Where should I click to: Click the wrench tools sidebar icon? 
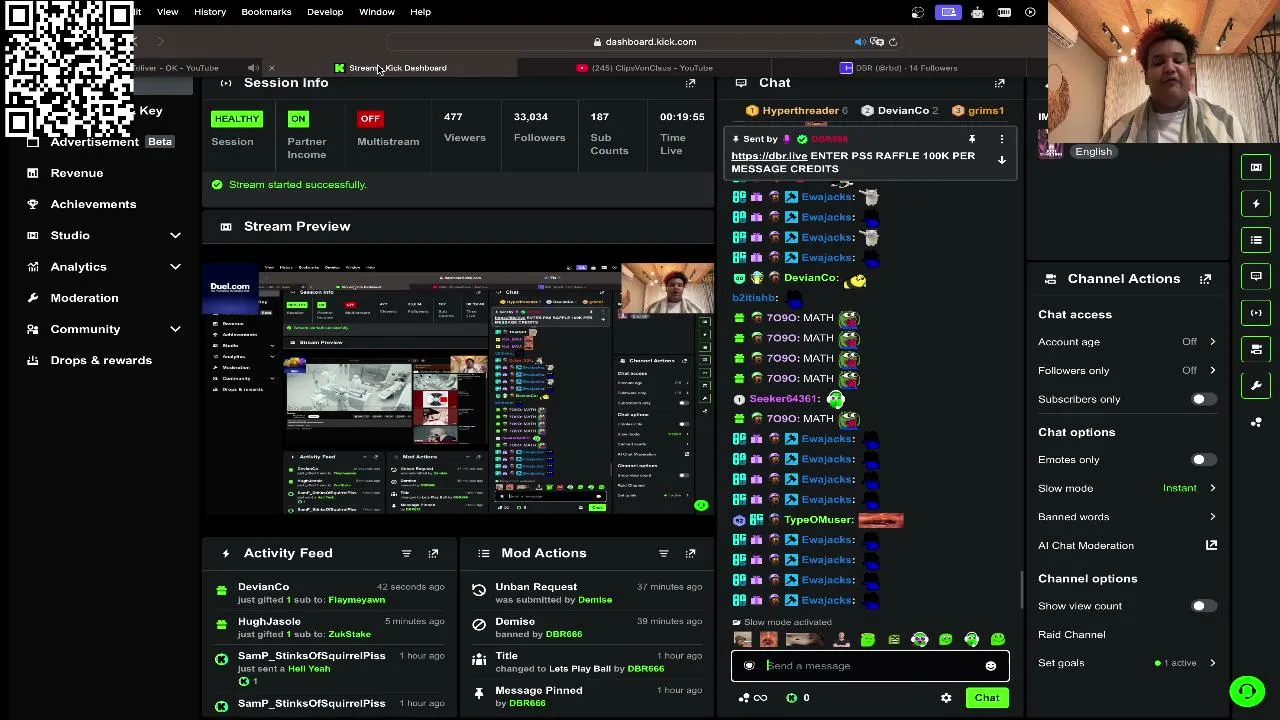tap(1256, 386)
